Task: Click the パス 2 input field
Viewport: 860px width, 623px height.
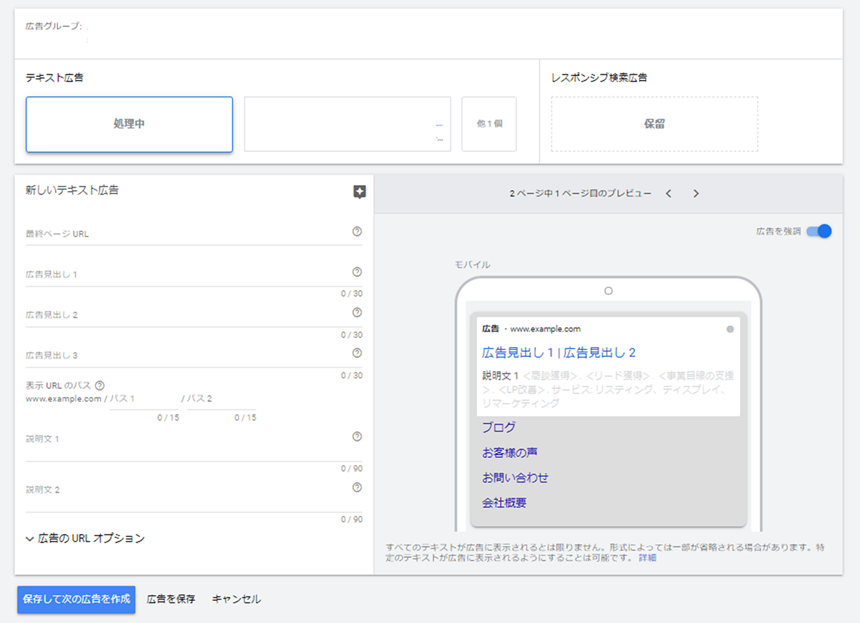Action: pyautogui.click(x=221, y=400)
